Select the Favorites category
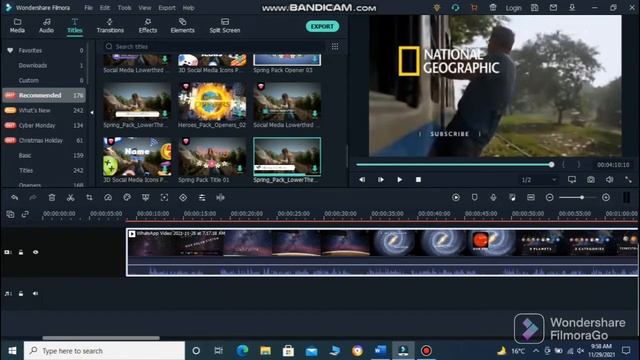This screenshot has height=360, width=640. pos(44,51)
